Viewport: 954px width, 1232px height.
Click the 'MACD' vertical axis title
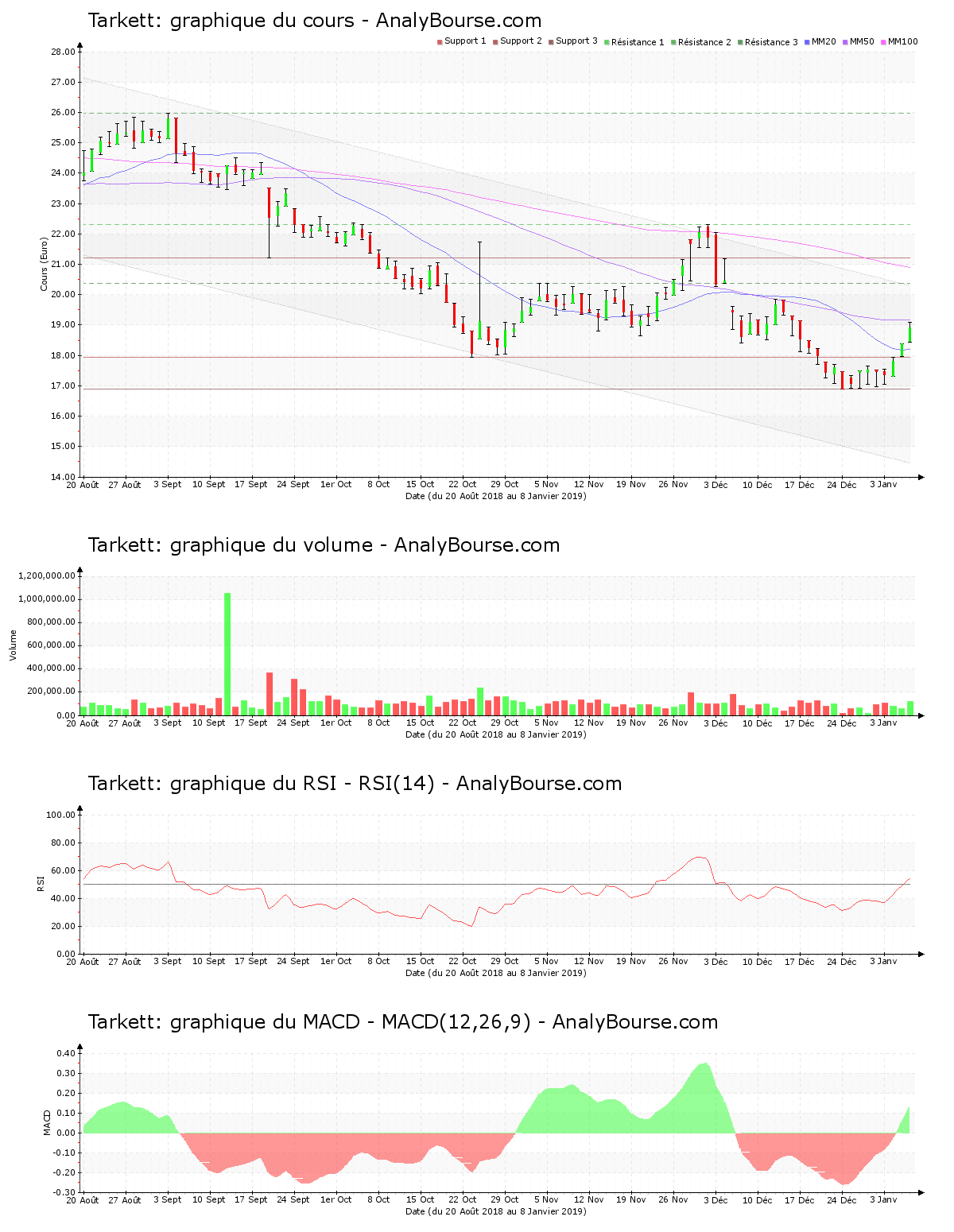(47, 1122)
